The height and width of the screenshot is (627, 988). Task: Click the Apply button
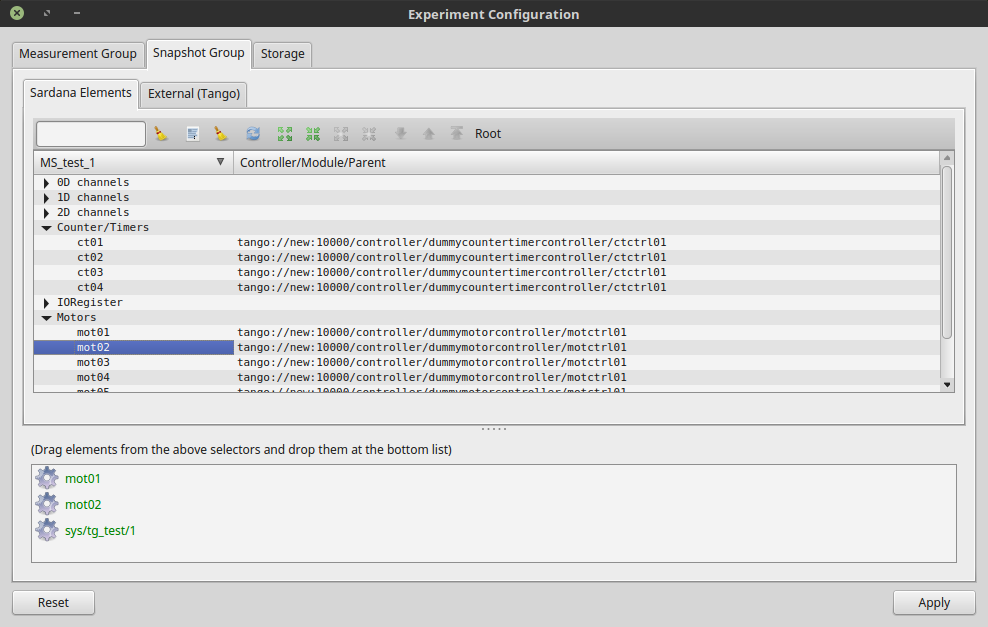pos(934,602)
